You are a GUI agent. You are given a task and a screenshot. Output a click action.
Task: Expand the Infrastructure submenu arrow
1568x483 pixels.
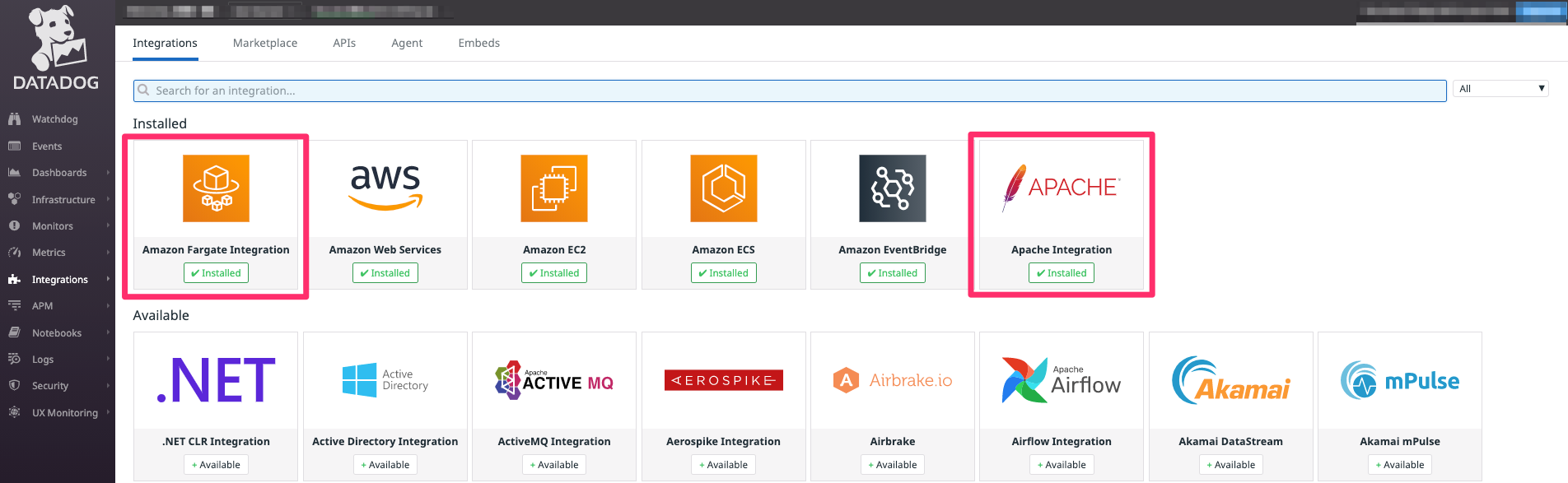coord(108,199)
